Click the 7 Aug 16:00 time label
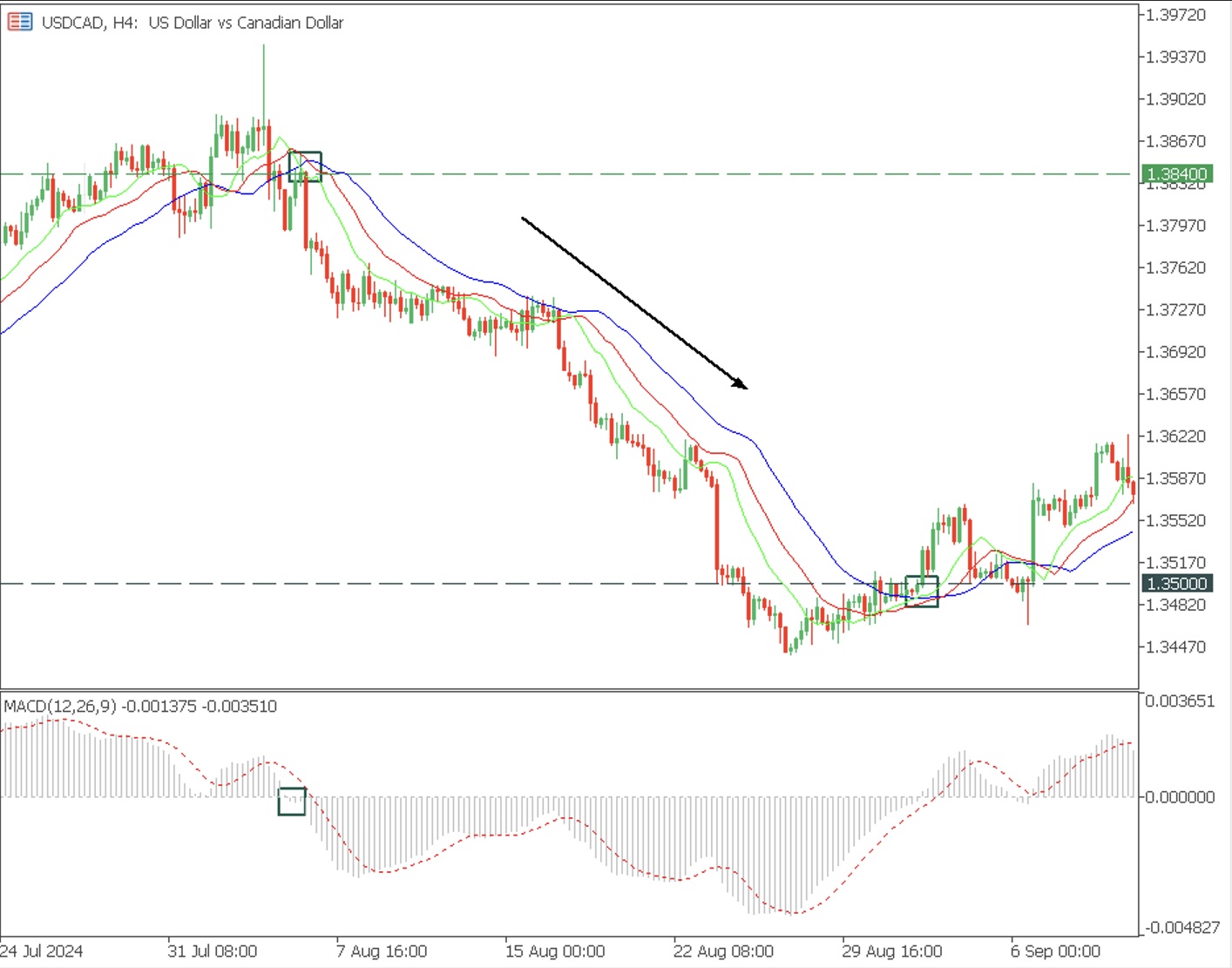 pos(382,951)
